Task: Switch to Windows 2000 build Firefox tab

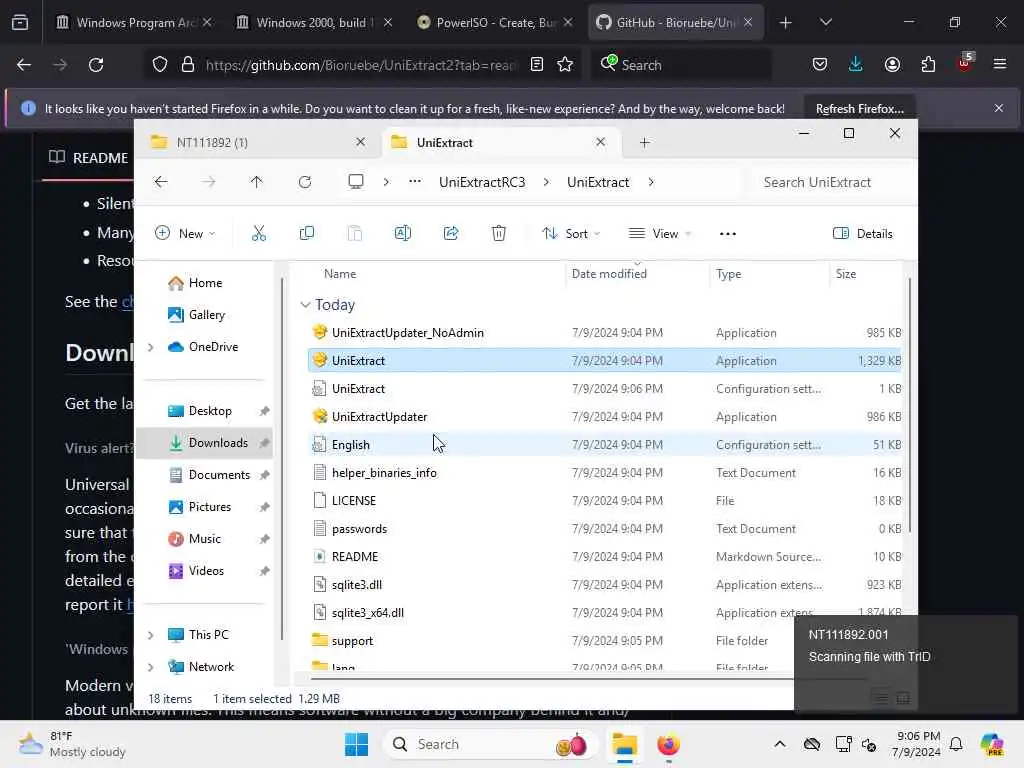Action: click(314, 22)
